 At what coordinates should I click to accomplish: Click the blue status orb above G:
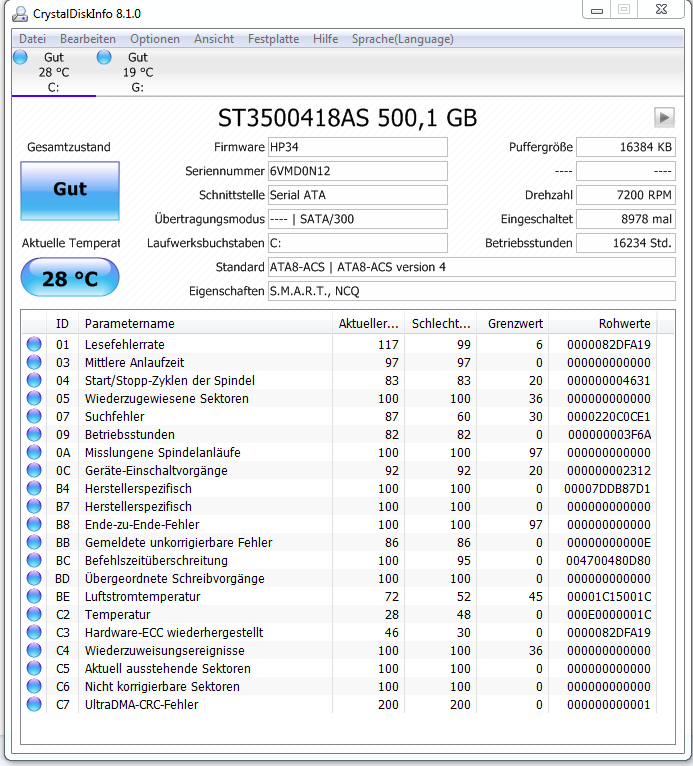point(104,57)
